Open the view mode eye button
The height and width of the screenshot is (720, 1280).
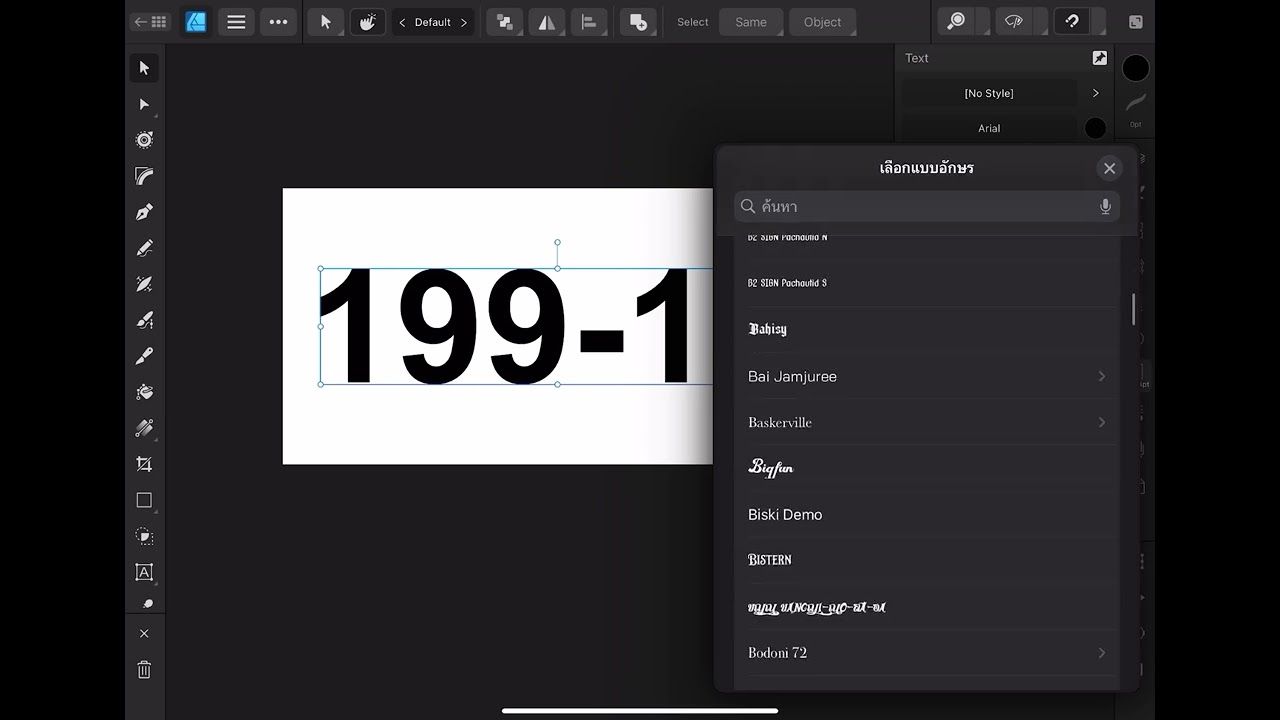[1015, 22]
